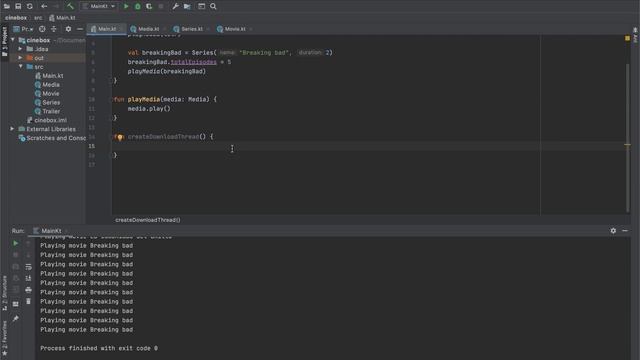Click the locate-file target icon in Project panel
Image resolution: width=640 pixels, height=360 pixels.
click(x=42, y=29)
